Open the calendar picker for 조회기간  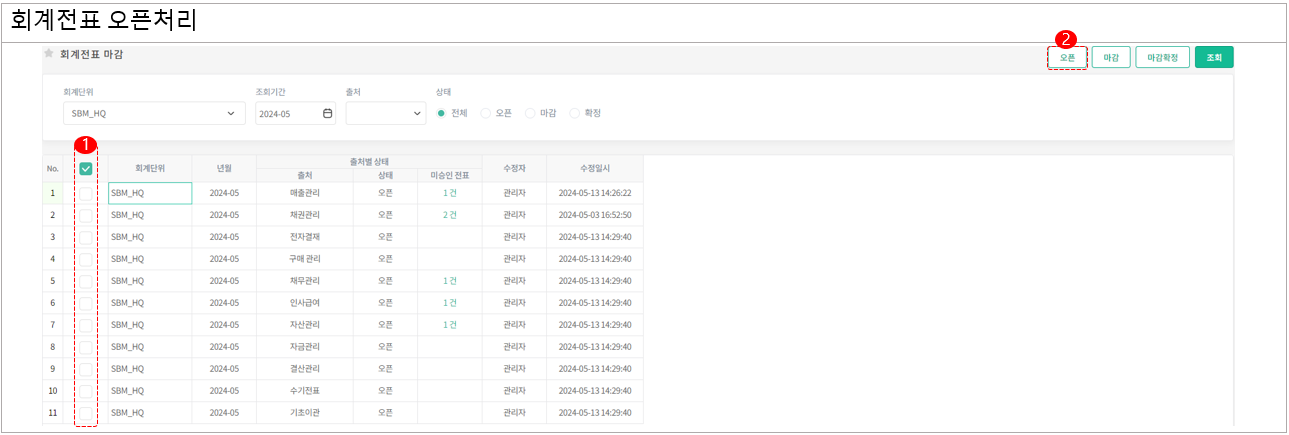pos(327,114)
